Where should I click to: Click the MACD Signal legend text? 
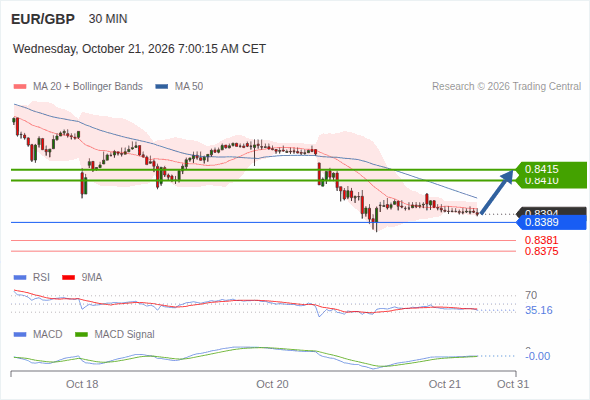tap(124, 335)
